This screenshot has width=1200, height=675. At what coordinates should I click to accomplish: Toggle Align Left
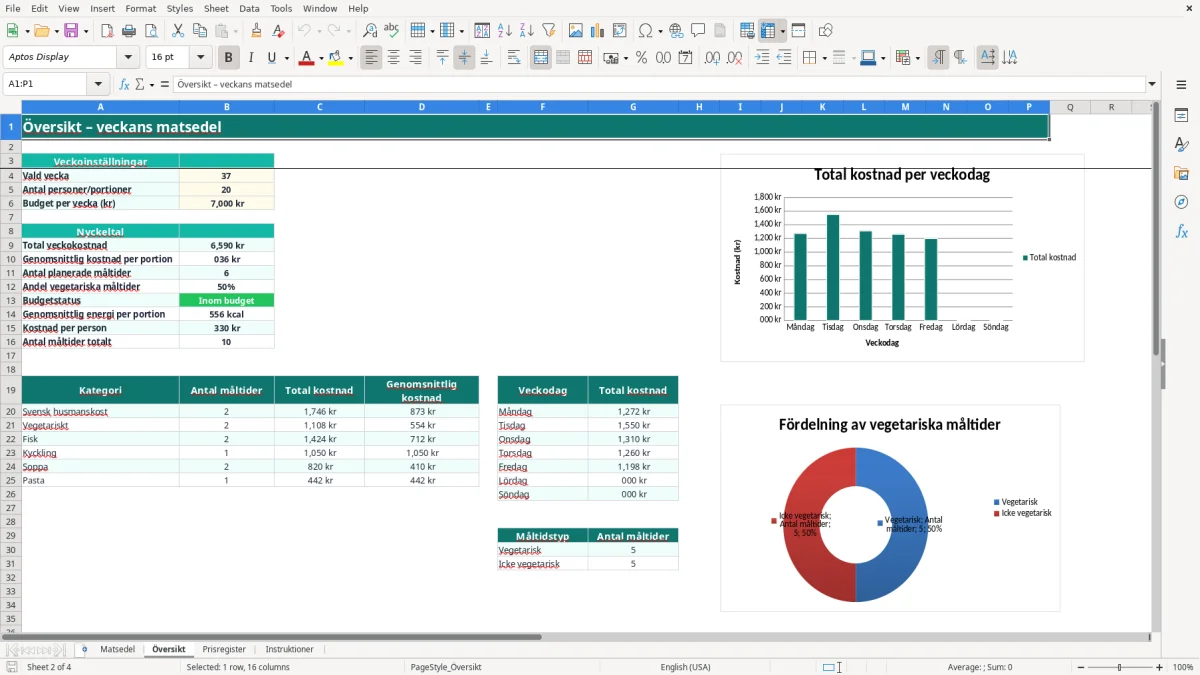coord(371,58)
